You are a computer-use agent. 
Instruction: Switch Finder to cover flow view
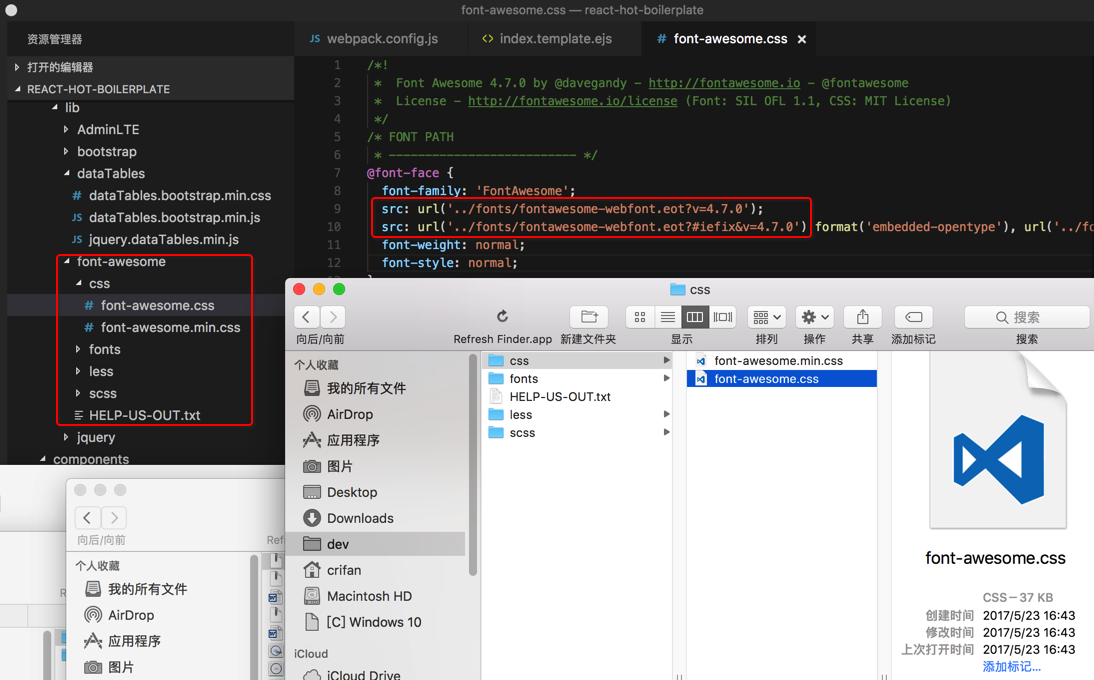click(x=722, y=317)
